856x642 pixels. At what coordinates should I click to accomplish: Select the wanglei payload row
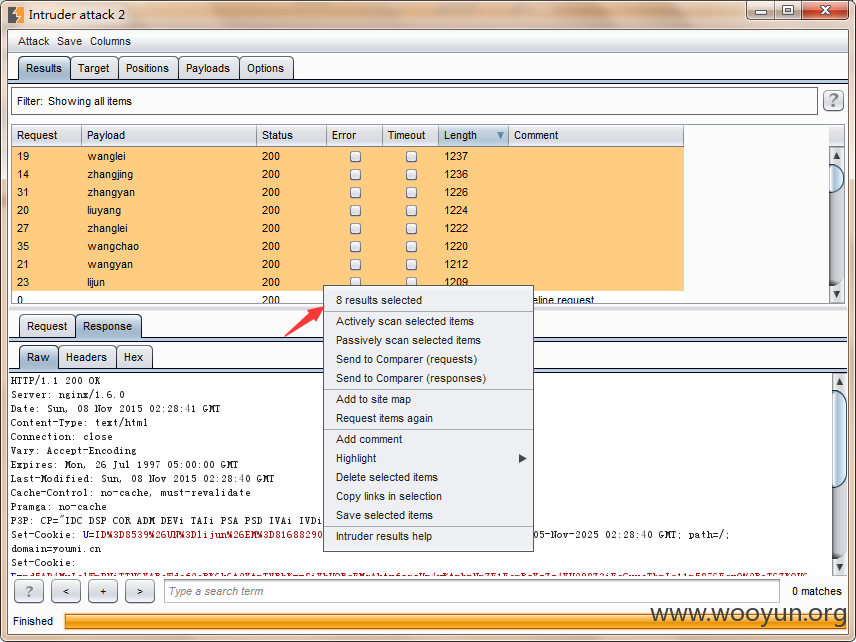point(347,157)
